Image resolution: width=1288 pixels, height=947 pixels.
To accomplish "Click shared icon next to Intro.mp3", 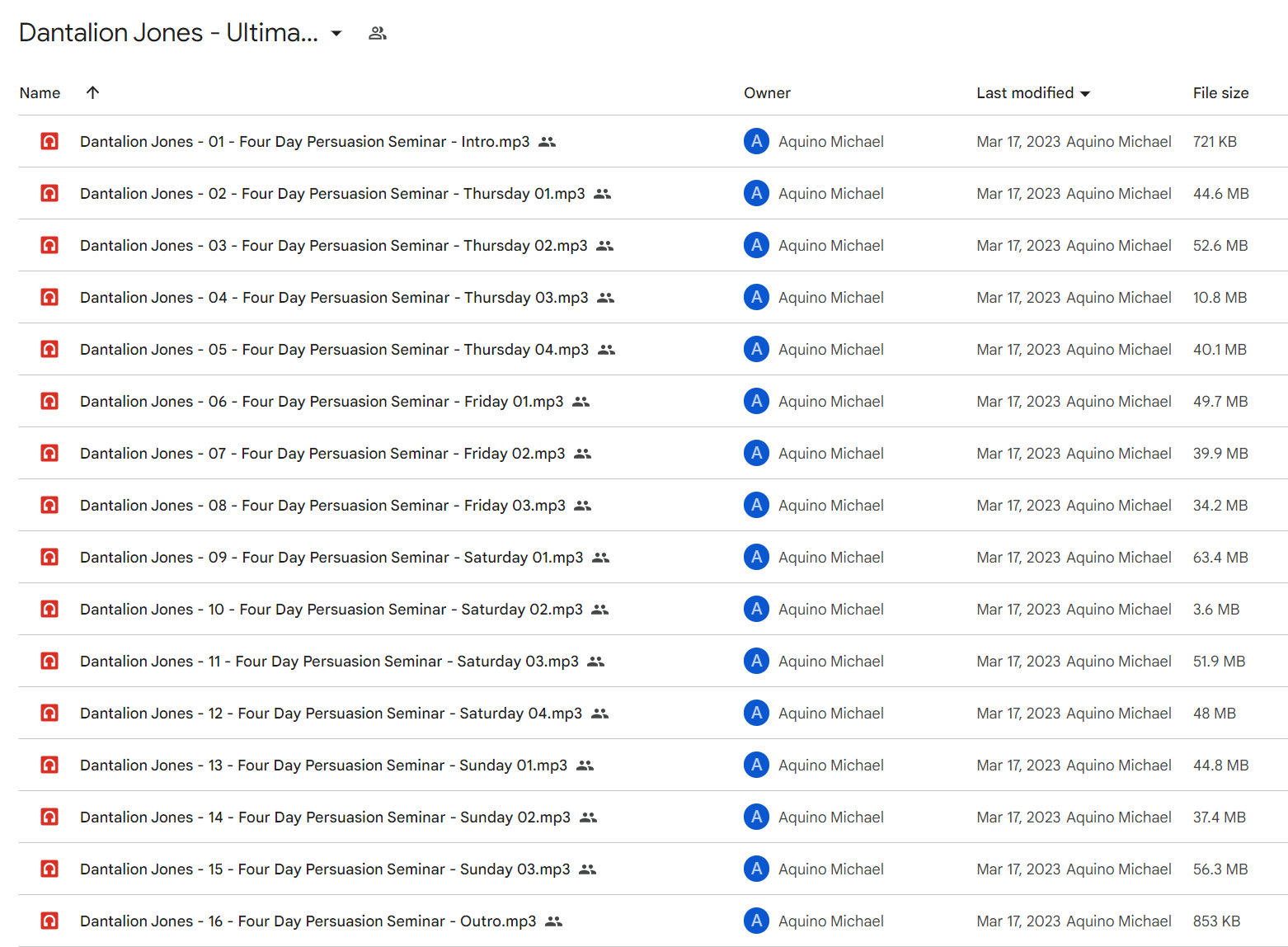I will 547,142.
